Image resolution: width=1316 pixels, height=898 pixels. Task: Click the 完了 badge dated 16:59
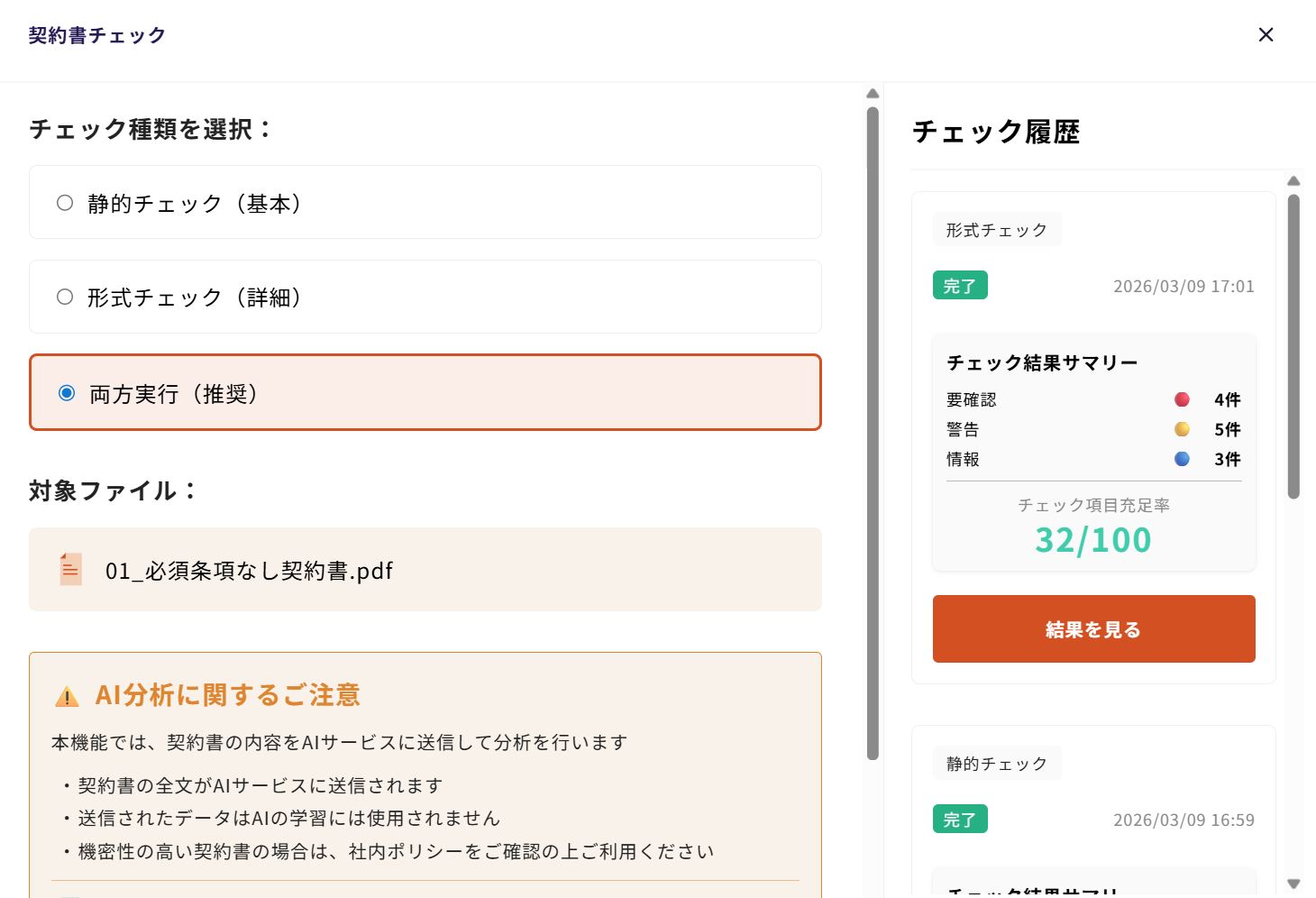960,820
